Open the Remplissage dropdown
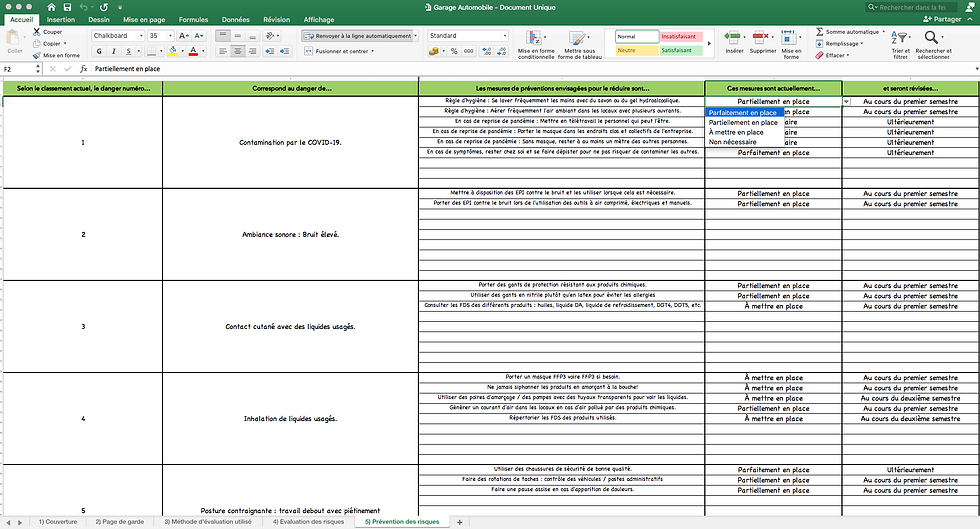This screenshot has width=980, height=529. (839, 43)
